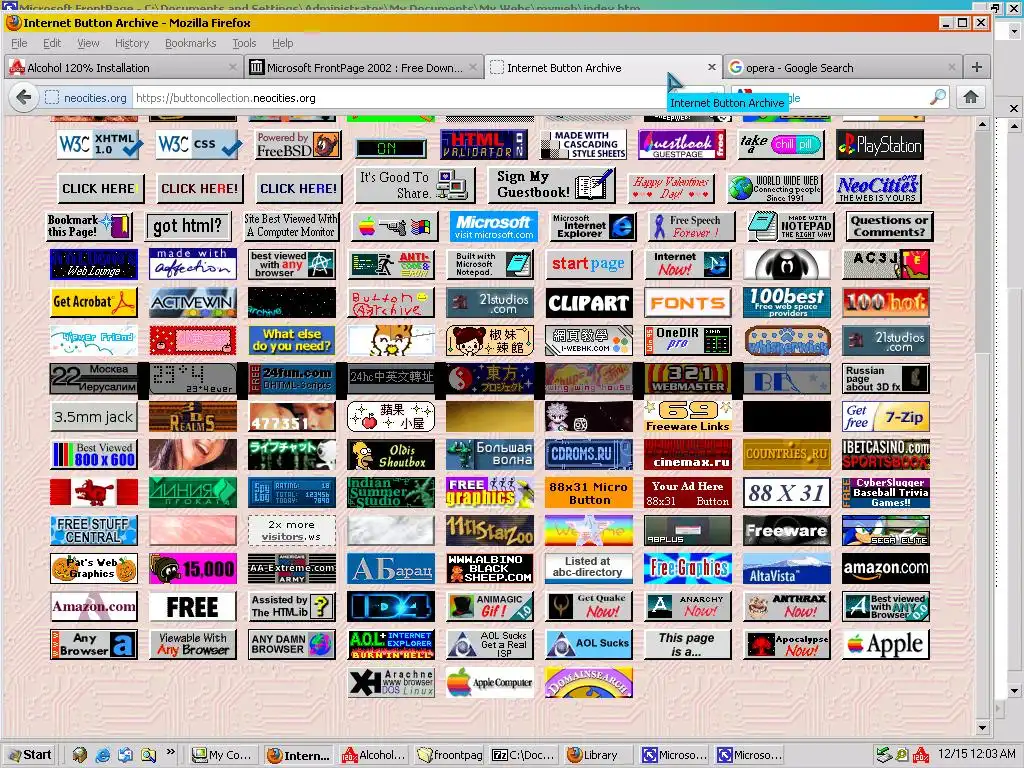Click the Firefox back arrow button
This screenshot has height=768, width=1024.
coord(24,97)
